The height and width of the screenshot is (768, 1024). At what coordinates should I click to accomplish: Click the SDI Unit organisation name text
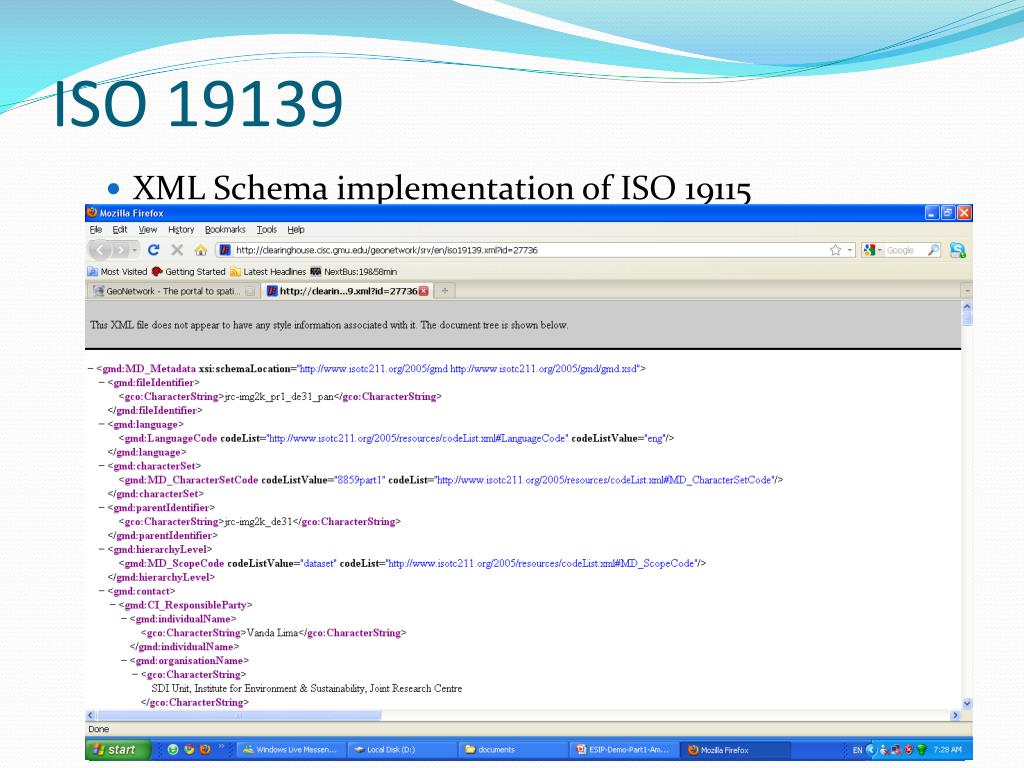point(306,688)
